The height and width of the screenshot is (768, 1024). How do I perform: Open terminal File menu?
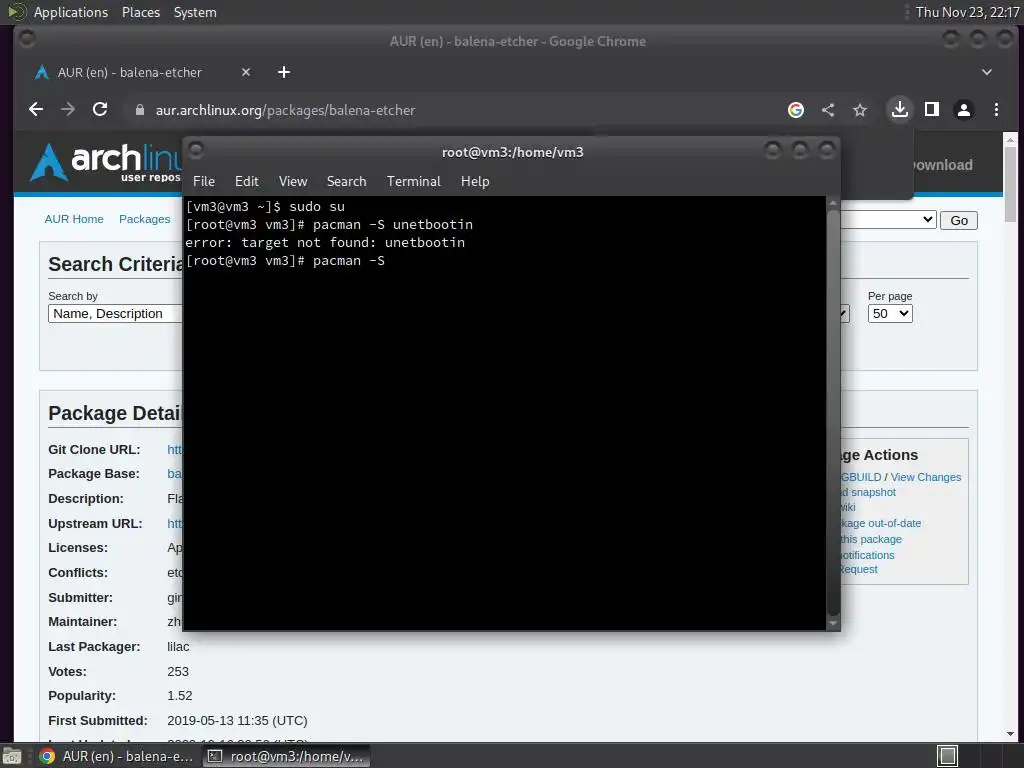pyautogui.click(x=204, y=182)
